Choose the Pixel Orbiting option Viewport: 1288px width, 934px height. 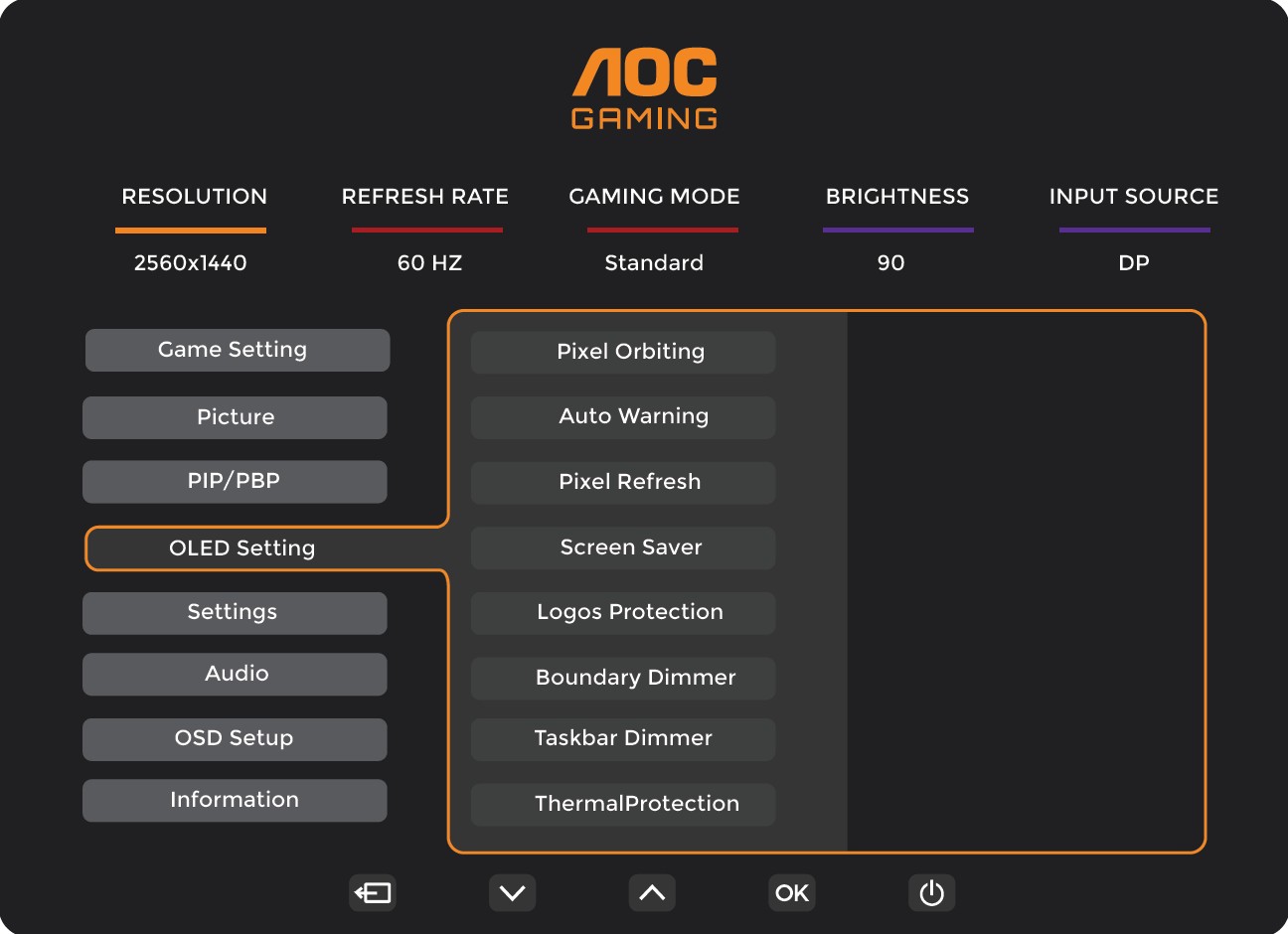click(623, 352)
